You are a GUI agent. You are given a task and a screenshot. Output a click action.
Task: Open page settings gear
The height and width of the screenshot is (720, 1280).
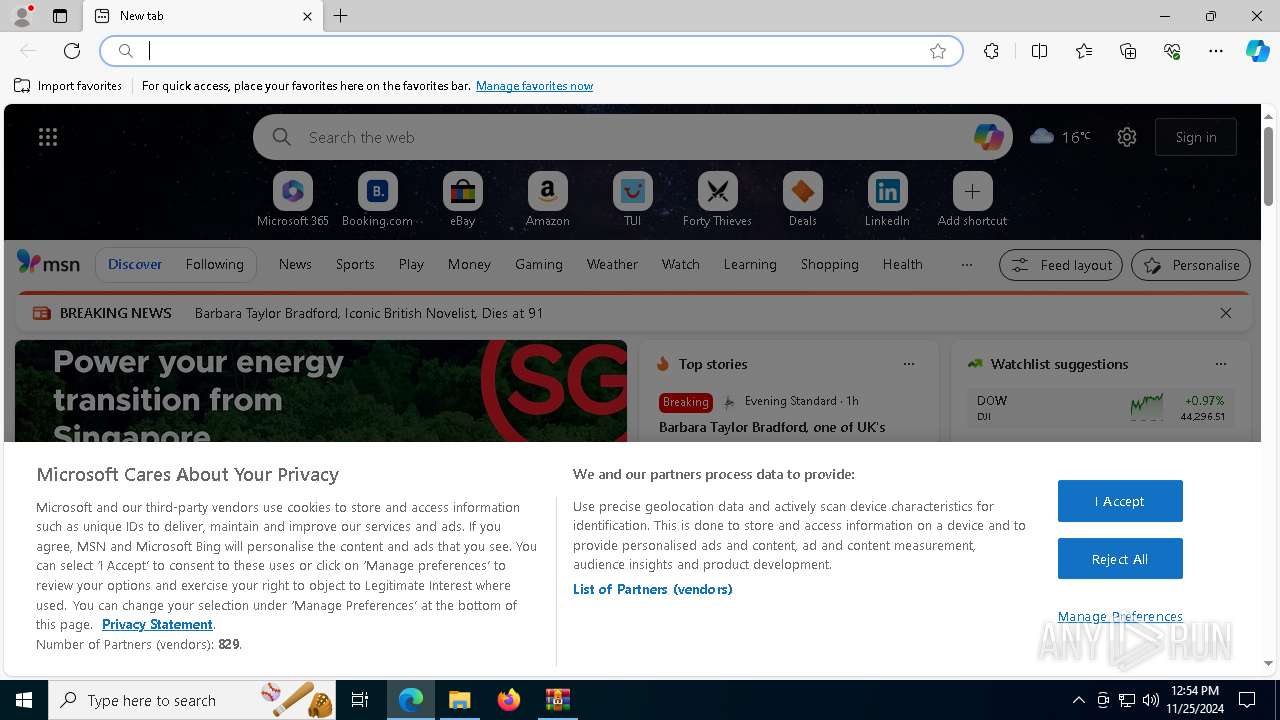click(x=1127, y=137)
